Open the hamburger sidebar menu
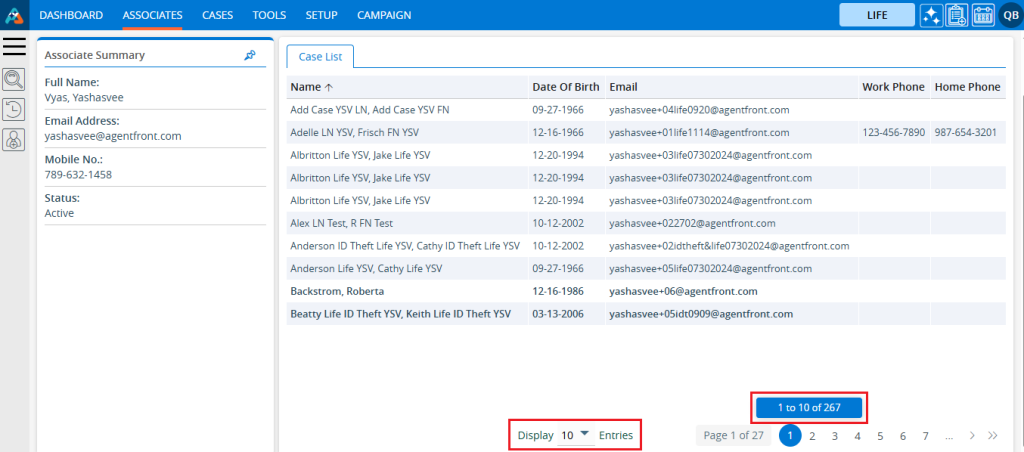Screen dimensions: 1024x452 [x=14, y=47]
